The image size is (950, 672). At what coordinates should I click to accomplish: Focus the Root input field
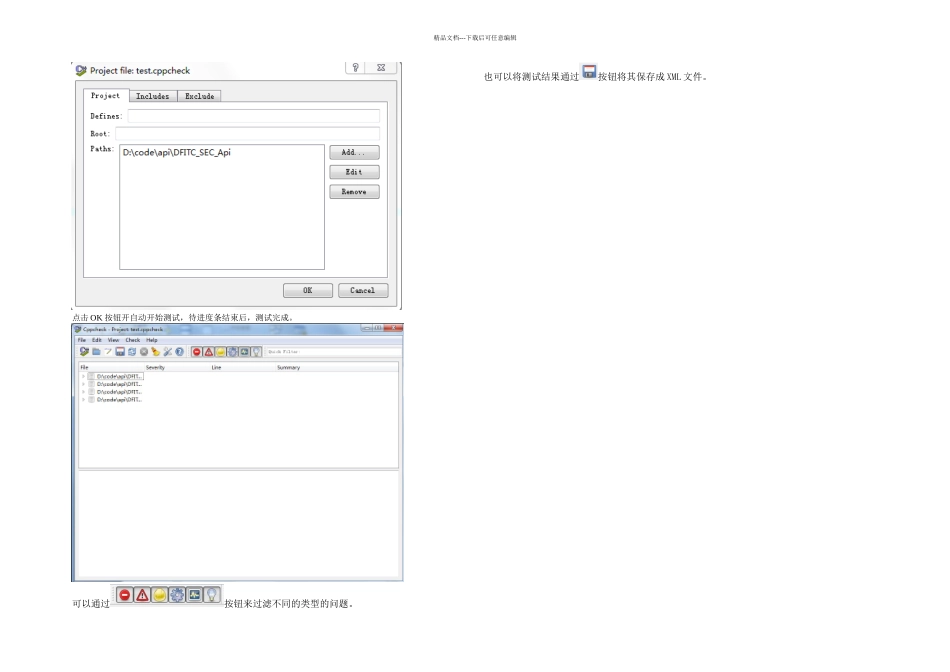248,133
